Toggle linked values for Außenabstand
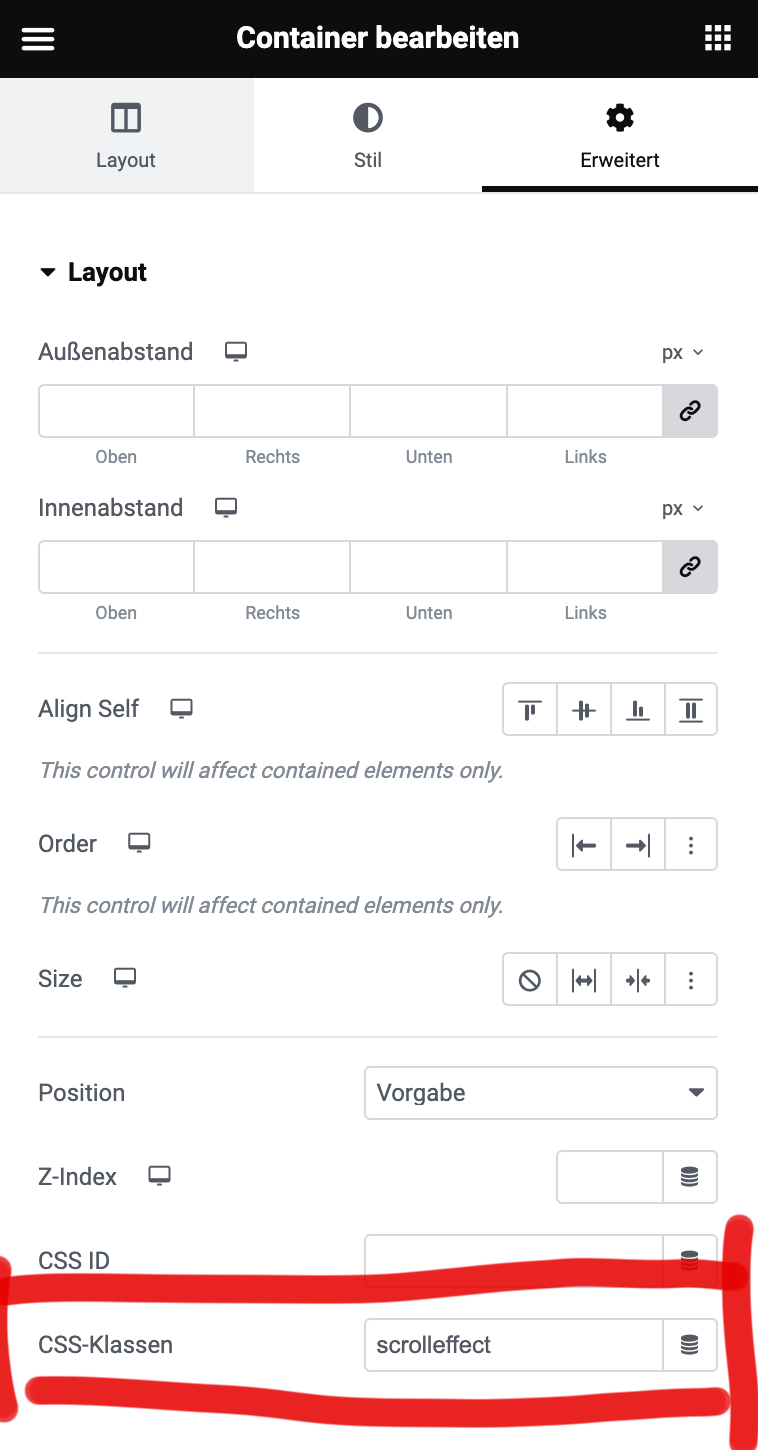This screenshot has width=758, height=1450. (690, 411)
